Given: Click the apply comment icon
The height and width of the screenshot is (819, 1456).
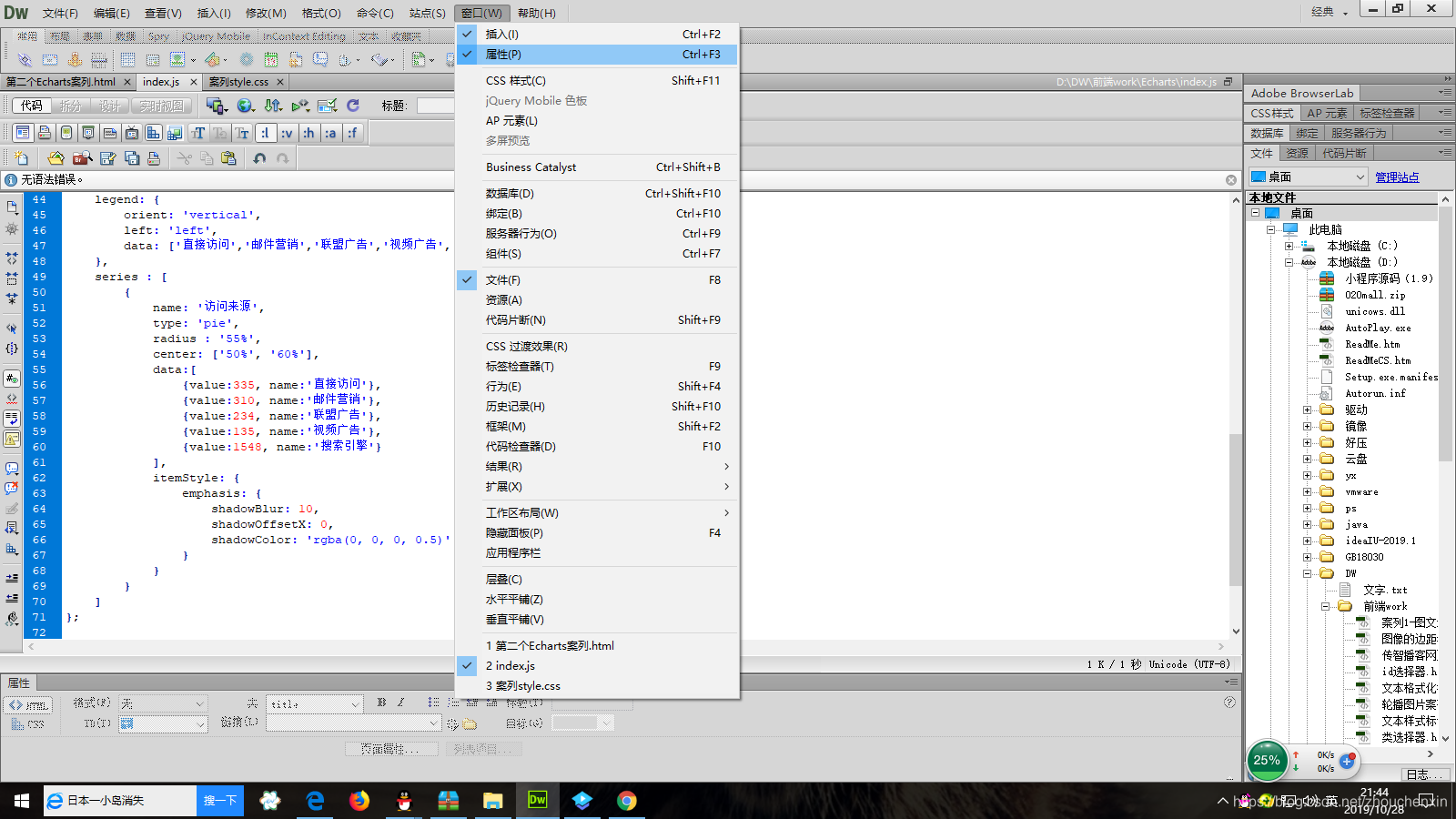Looking at the screenshot, I should tap(12, 469).
